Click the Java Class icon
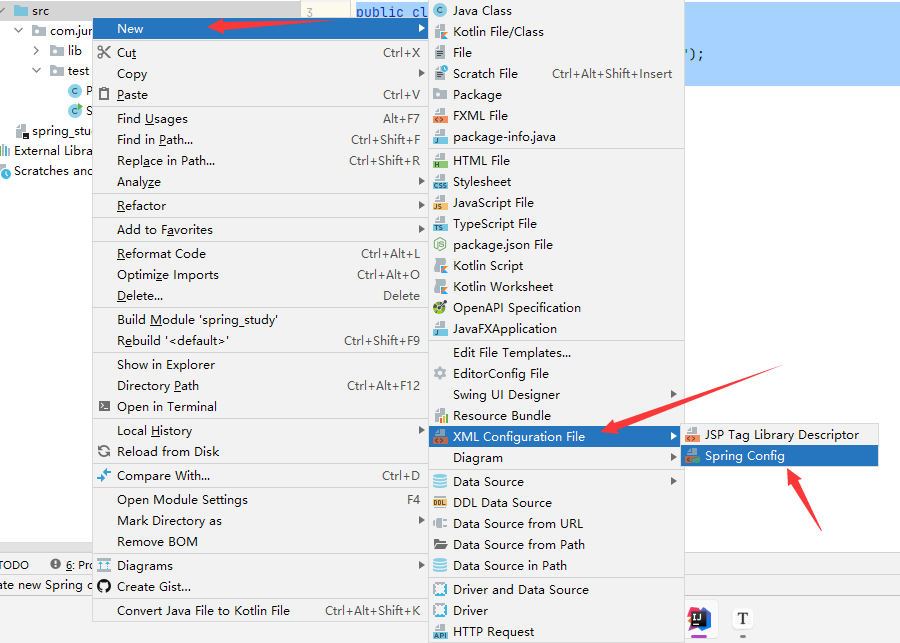900x643 pixels. click(x=440, y=10)
